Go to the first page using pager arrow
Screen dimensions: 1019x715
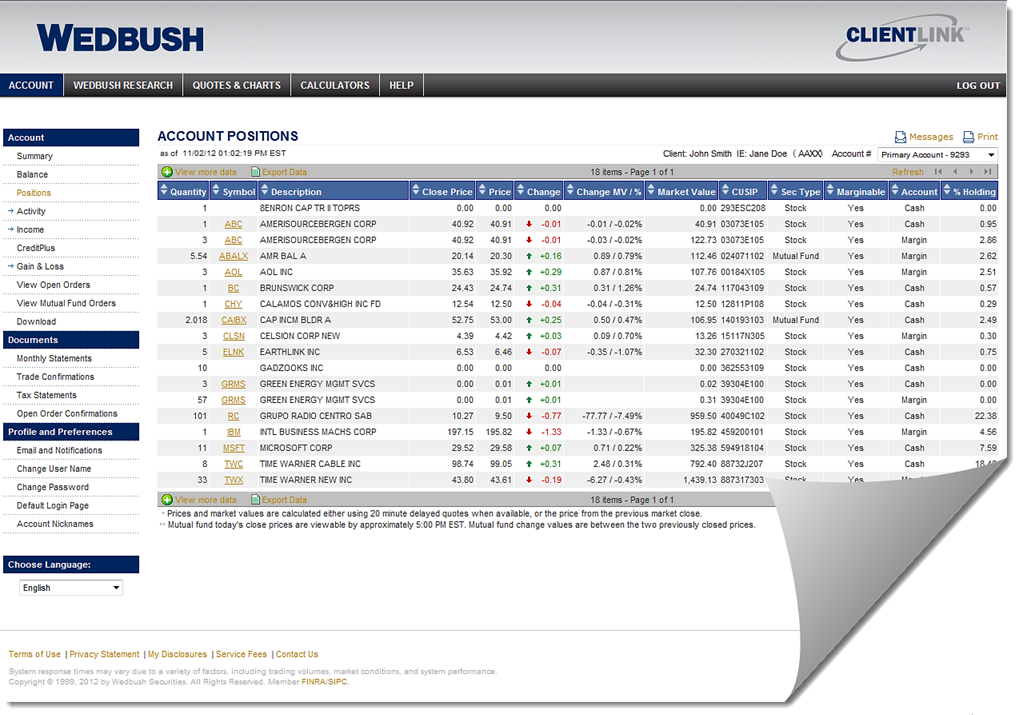click(x=938, y=172)
